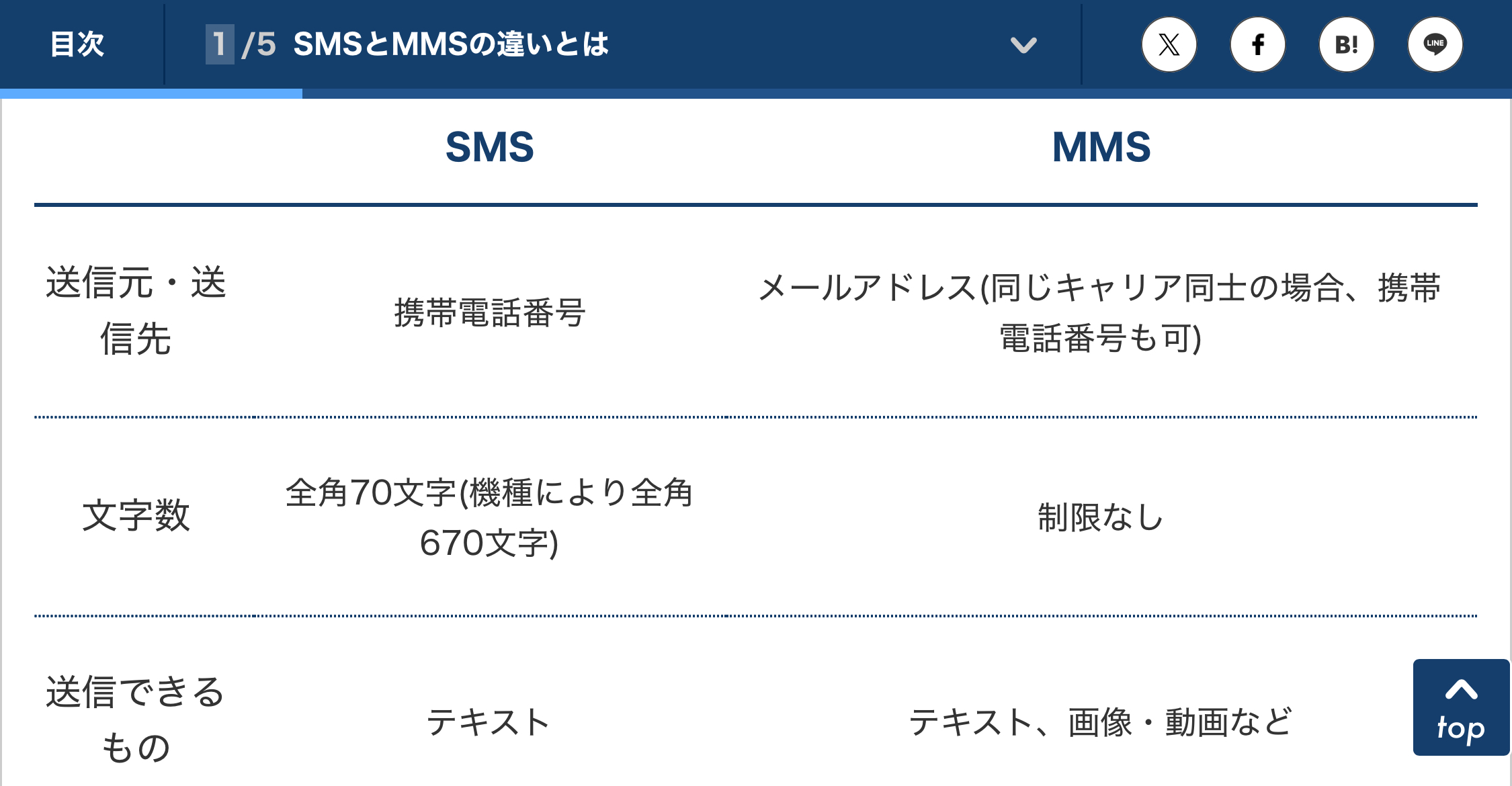Bookmark with the Hatena B! icon
Image resolution: width=1512 pixels, height=786 pixels.
(x=1346, y=45)
